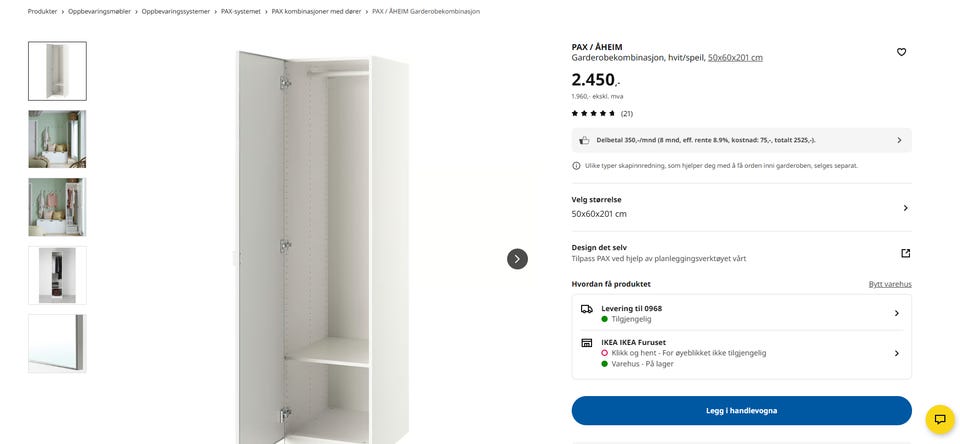Expand the Velg størrelse size selector
The width and height of the screenshot is (960, 444).
pos(905,208)
